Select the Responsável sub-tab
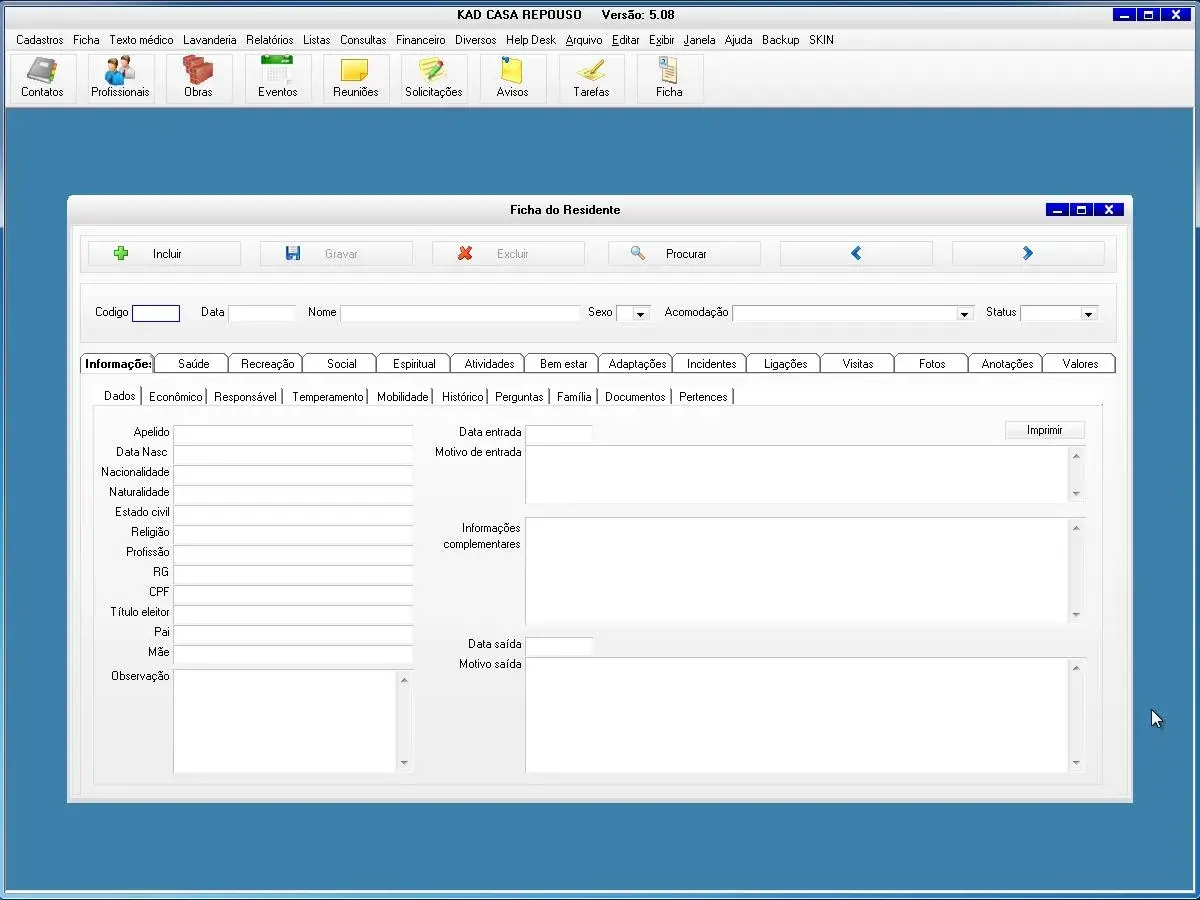 pos(245,397)
